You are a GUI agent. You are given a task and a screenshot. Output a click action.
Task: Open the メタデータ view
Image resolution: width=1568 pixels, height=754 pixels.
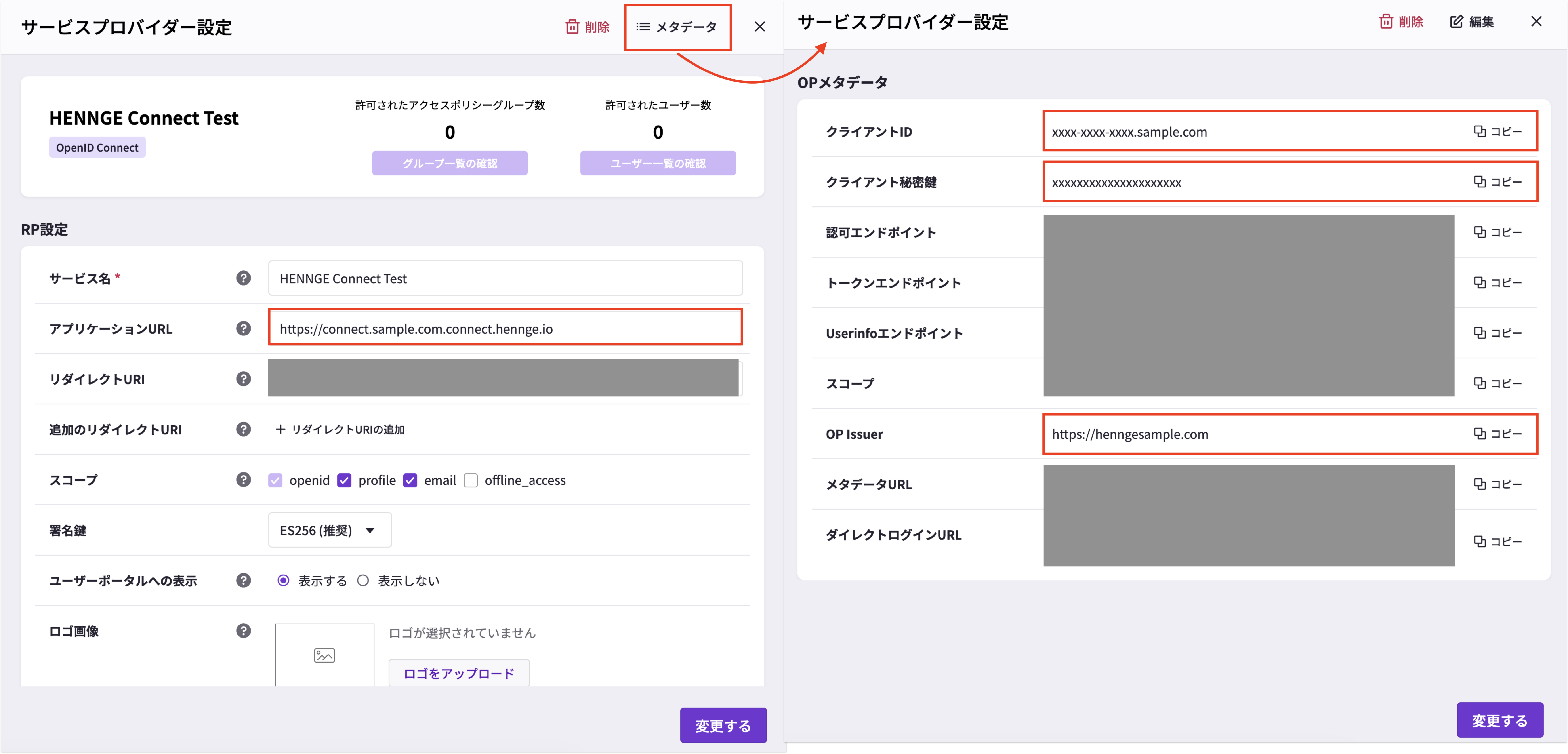click(x=677, y=27)
